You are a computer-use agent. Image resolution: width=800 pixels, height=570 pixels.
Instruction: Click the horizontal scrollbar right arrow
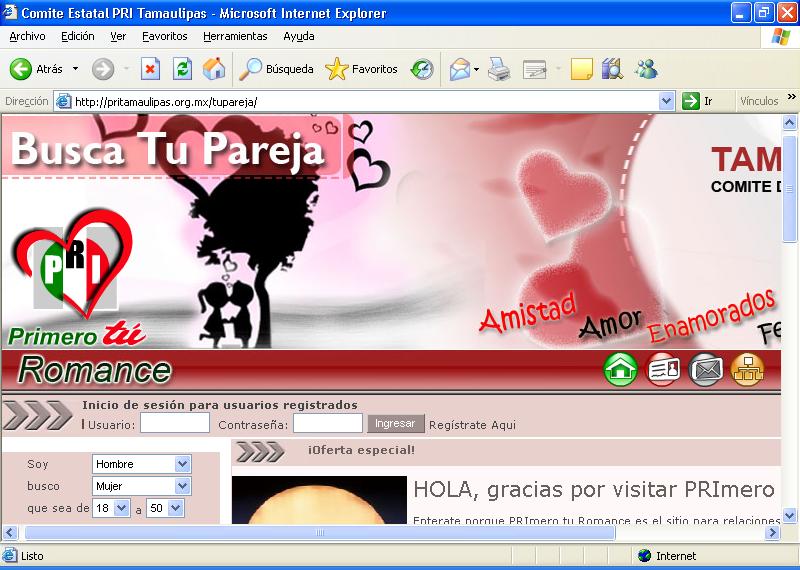772,533
